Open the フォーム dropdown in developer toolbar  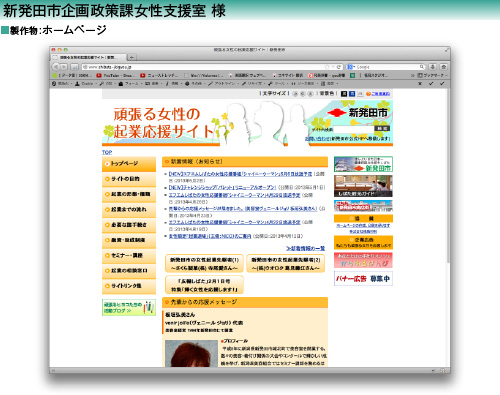coord(130,83)
